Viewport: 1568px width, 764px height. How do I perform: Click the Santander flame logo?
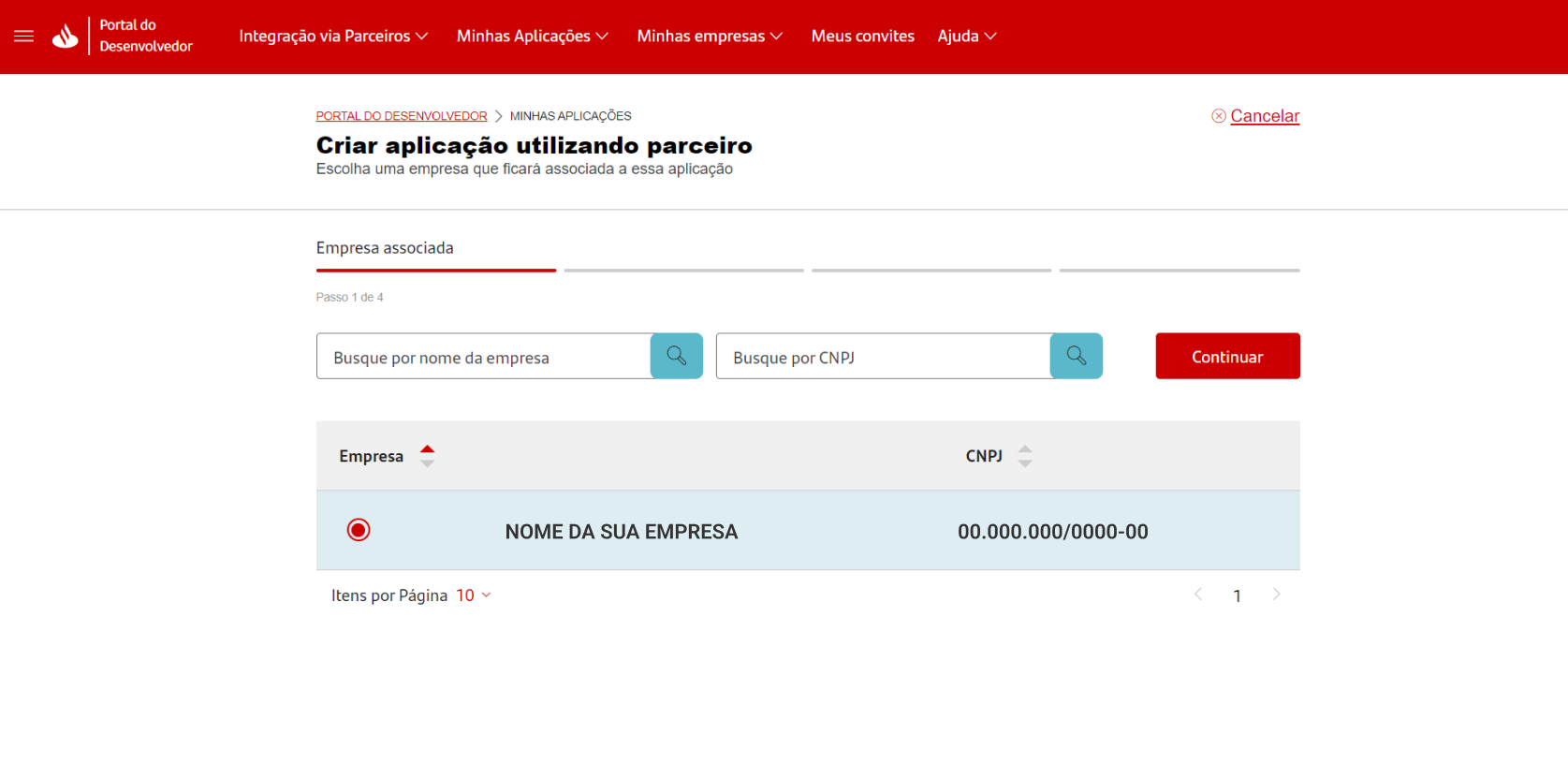point(66,37)
